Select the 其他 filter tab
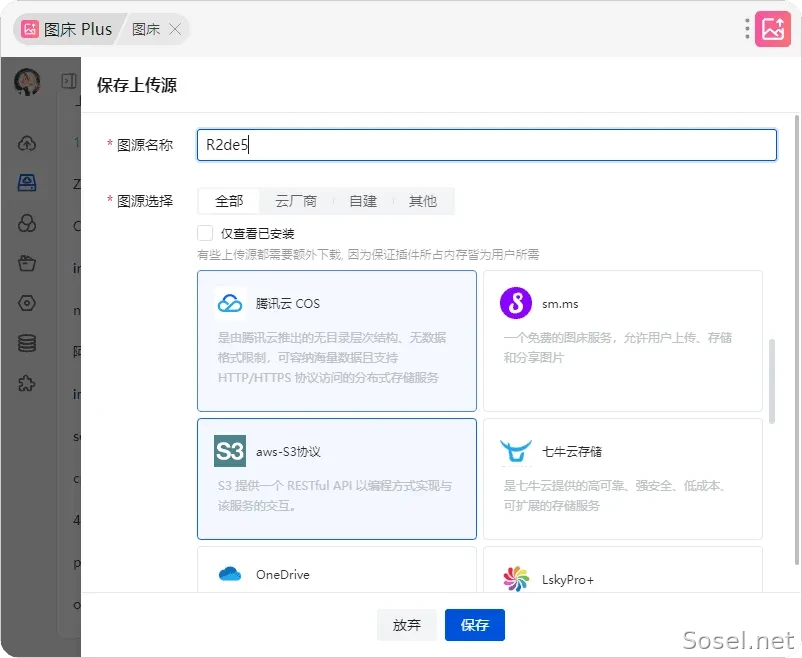This screenshot has width=802, height=658. (x=422, y=201)
